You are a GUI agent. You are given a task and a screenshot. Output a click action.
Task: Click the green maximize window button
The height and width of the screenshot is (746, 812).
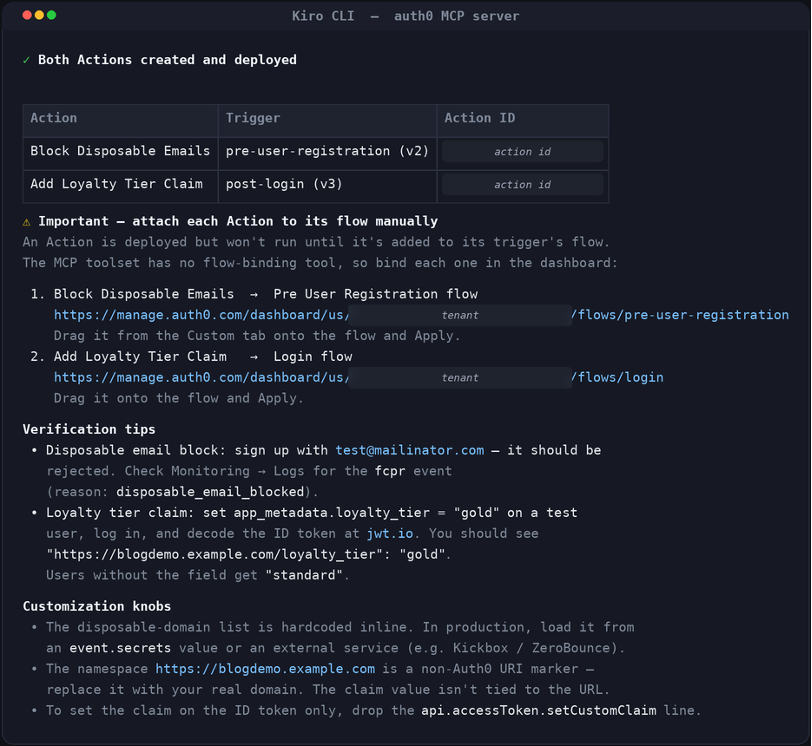point(51,15)
